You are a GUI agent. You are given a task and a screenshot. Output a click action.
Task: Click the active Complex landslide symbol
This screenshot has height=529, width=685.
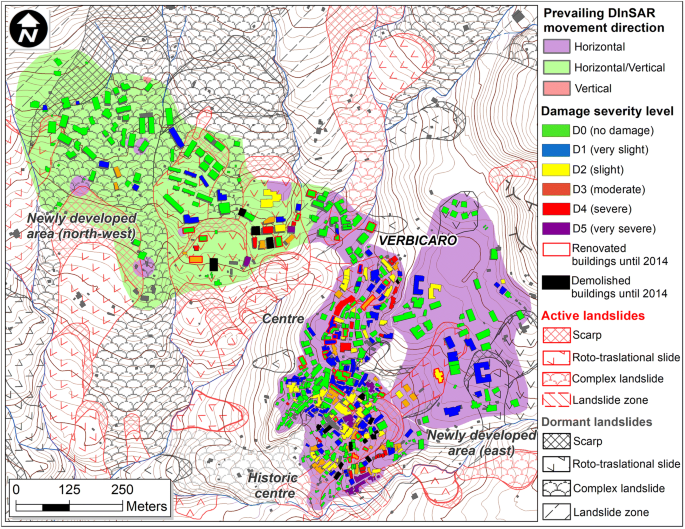click(x=556, y=378)
